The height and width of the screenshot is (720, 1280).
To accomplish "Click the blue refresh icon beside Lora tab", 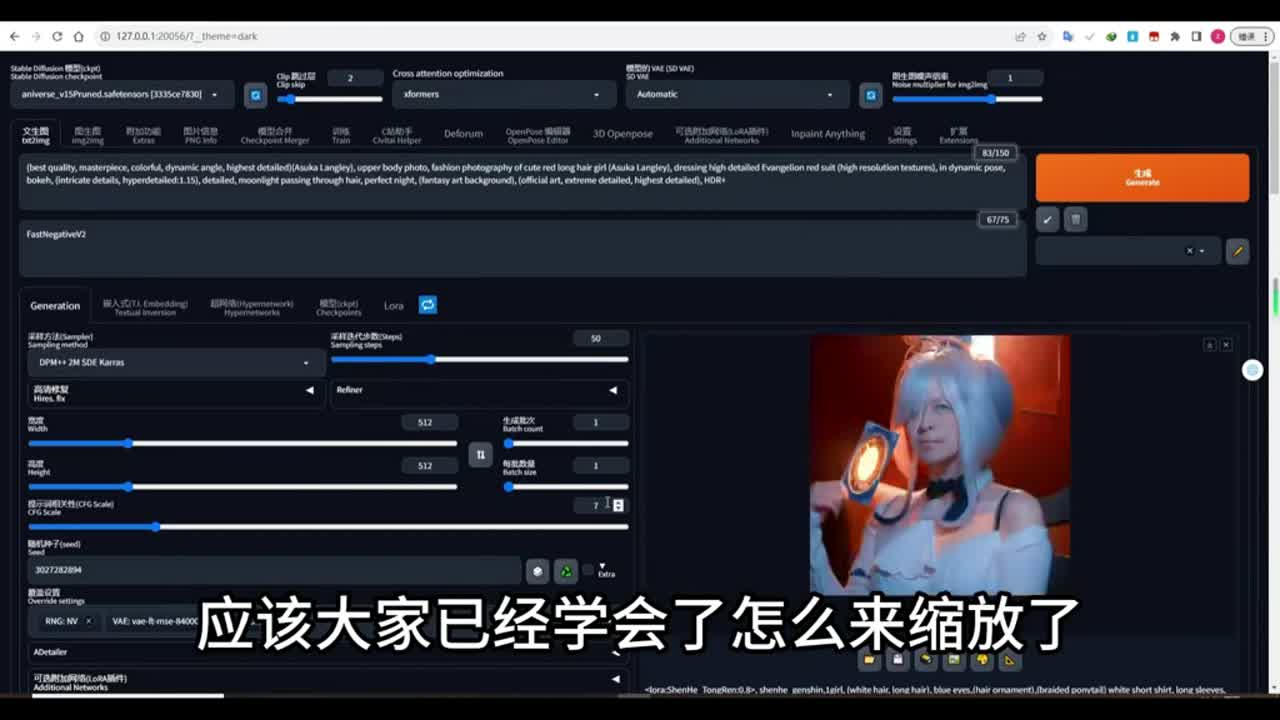I will coord(427,305).
